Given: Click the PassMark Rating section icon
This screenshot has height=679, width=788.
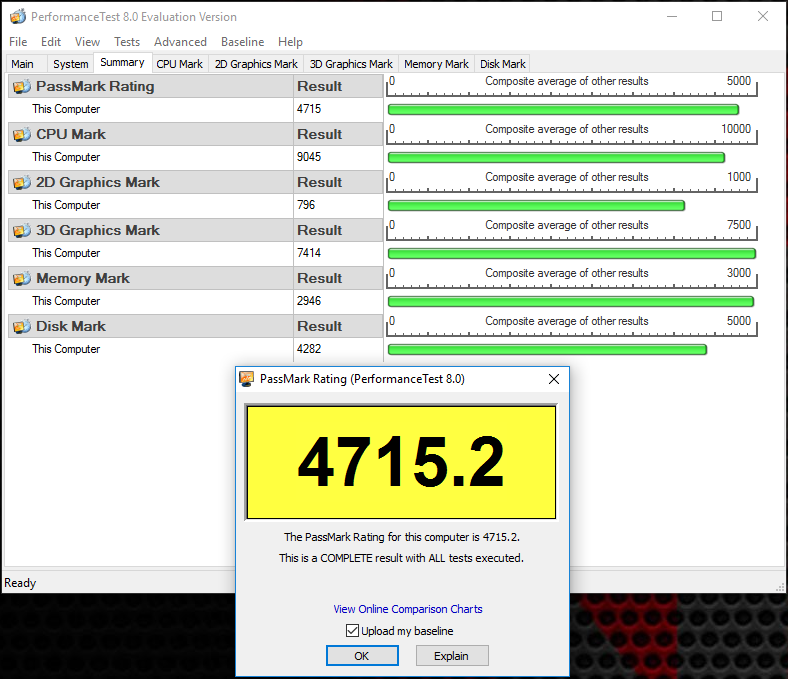Looking at the screenshot, I should tap(22, 86).
